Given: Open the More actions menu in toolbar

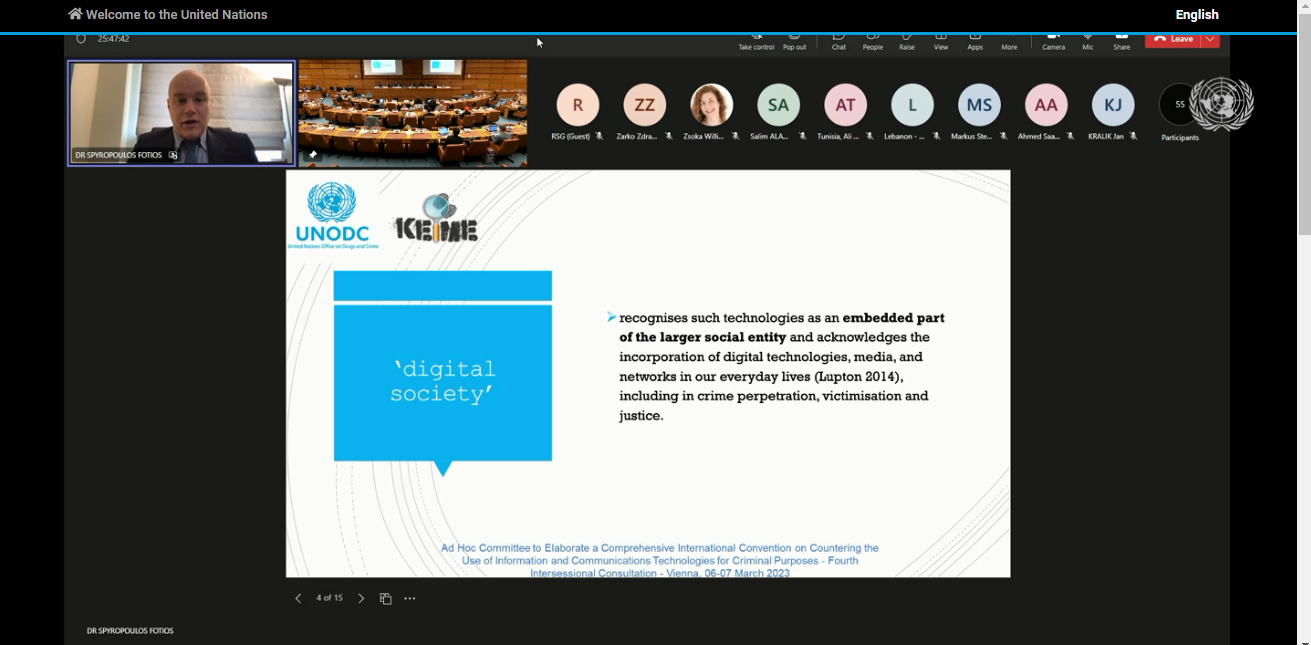Looking at the screenshot, I should point(1009,41).
